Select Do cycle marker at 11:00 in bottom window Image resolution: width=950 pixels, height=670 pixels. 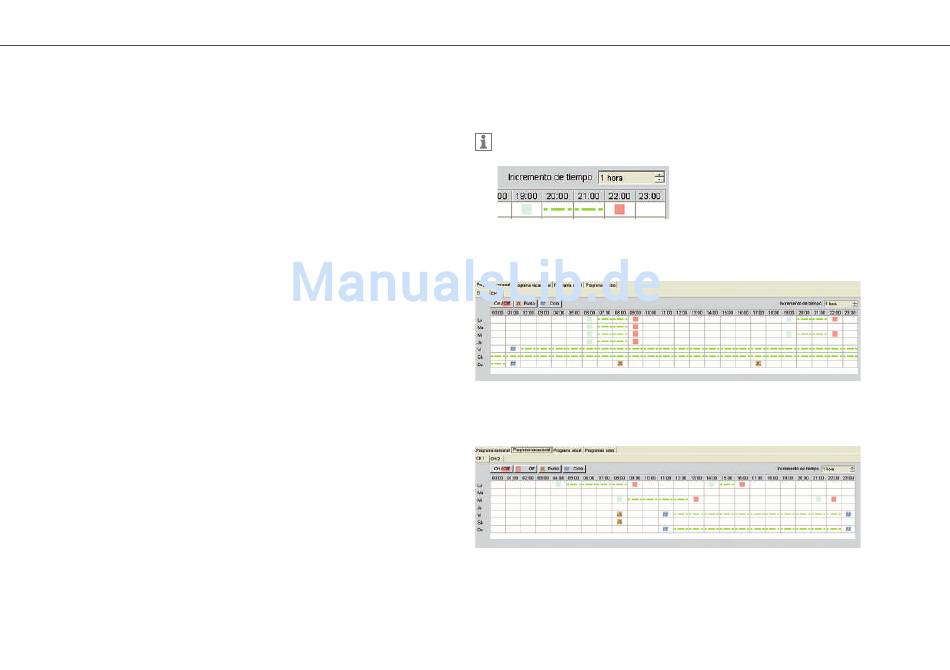[665, 529]
